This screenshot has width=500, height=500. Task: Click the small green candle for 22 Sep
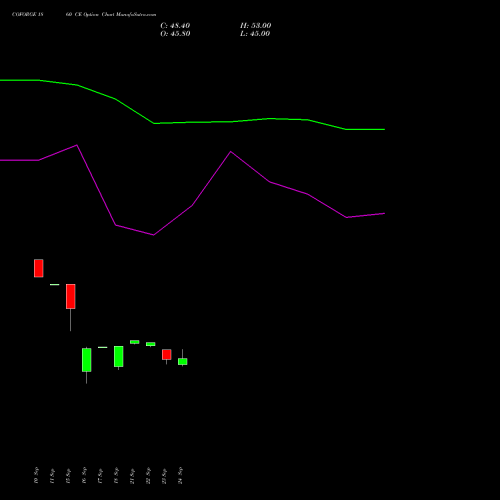point(151,344)
